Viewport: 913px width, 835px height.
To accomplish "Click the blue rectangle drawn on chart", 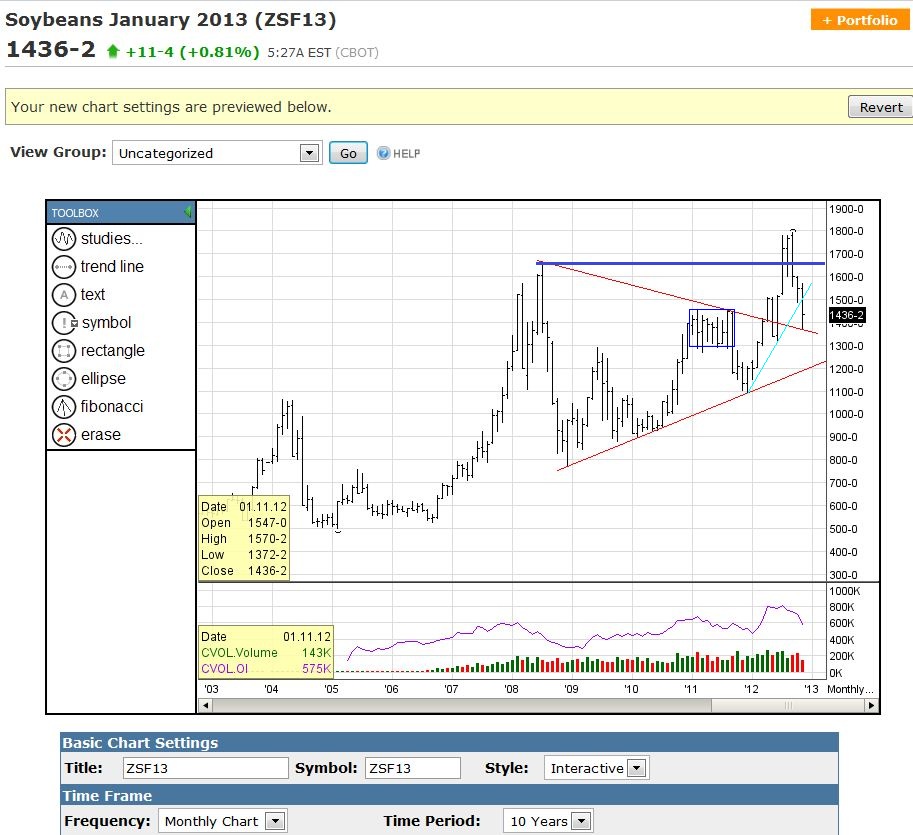I will [712, 328].
